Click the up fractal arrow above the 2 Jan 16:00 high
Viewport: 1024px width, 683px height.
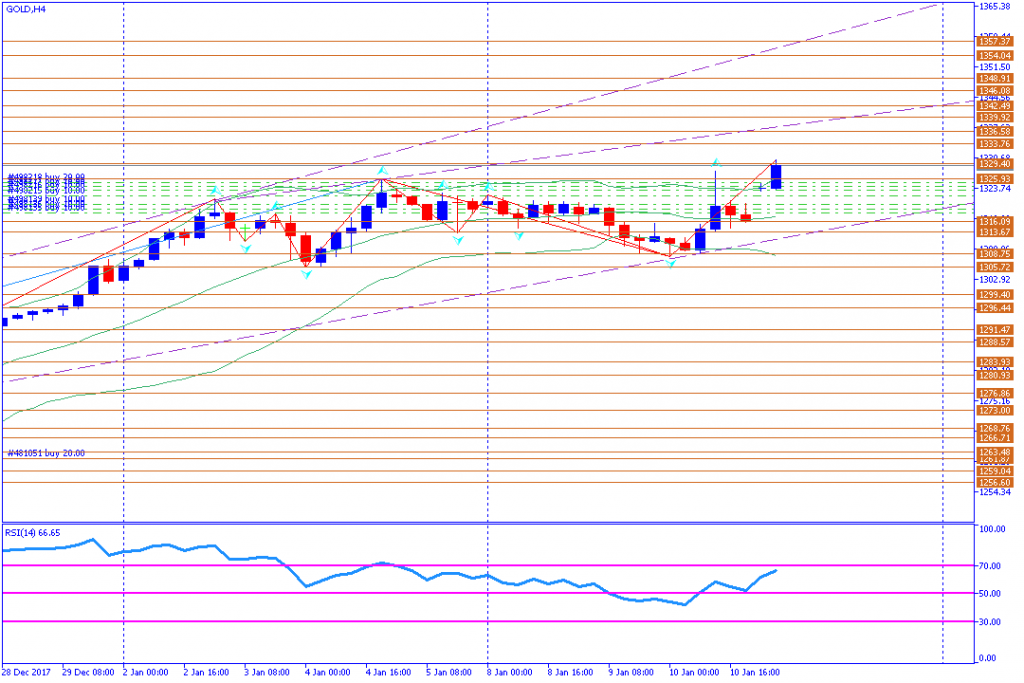pyautogui.click(x=215, y=191)
